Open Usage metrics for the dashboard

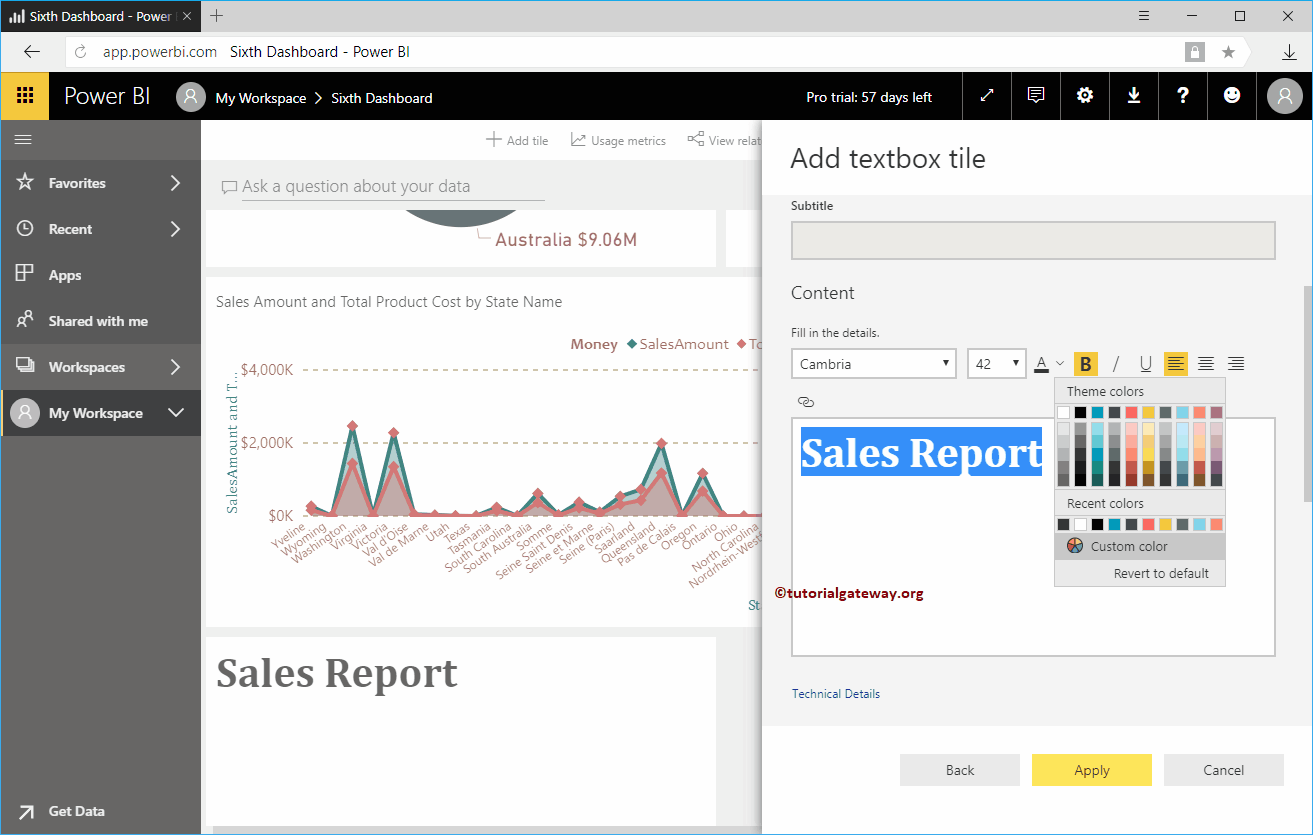pyautogui.click(x=618, y=140)
